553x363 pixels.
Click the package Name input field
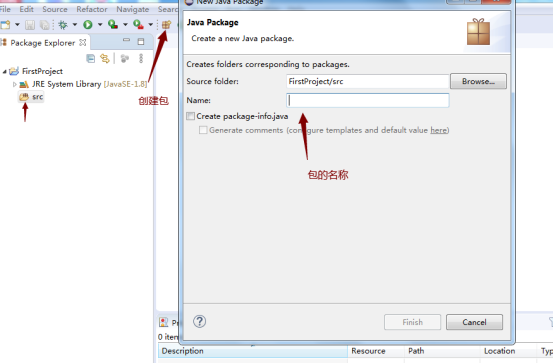pyautogui.click(x=367, y=101)
